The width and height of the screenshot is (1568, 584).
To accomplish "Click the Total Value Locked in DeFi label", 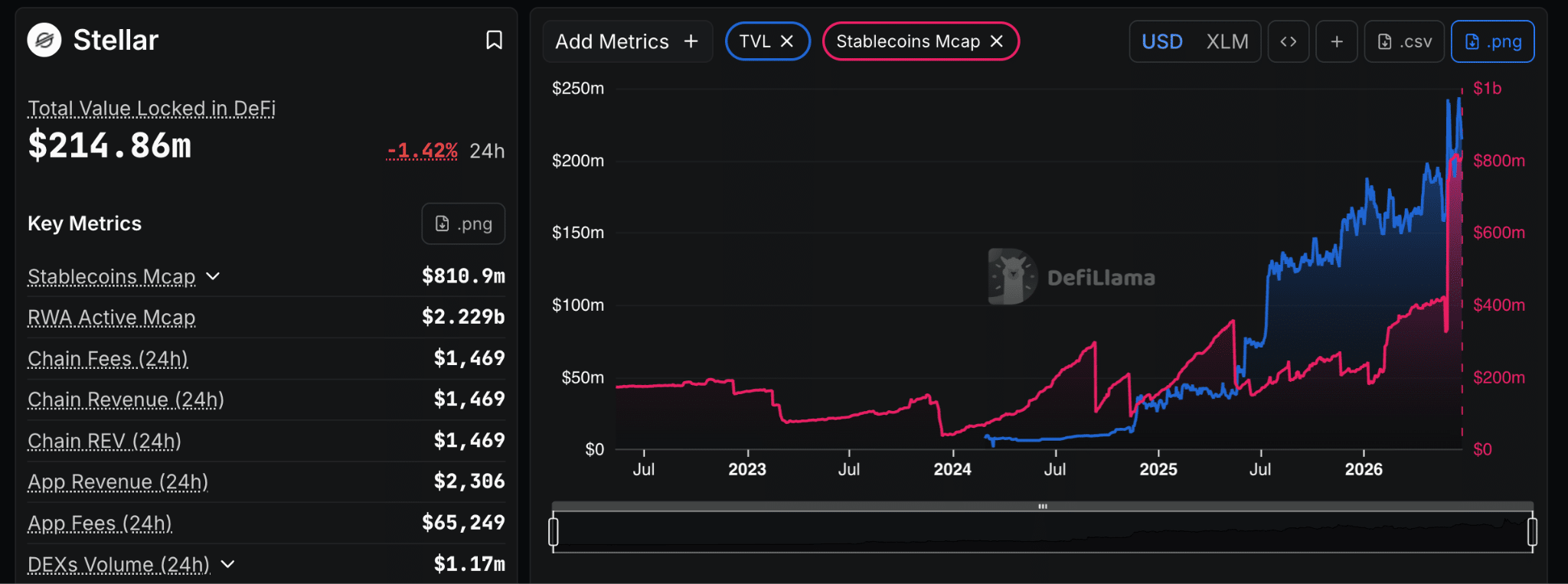I will (152, 109).
